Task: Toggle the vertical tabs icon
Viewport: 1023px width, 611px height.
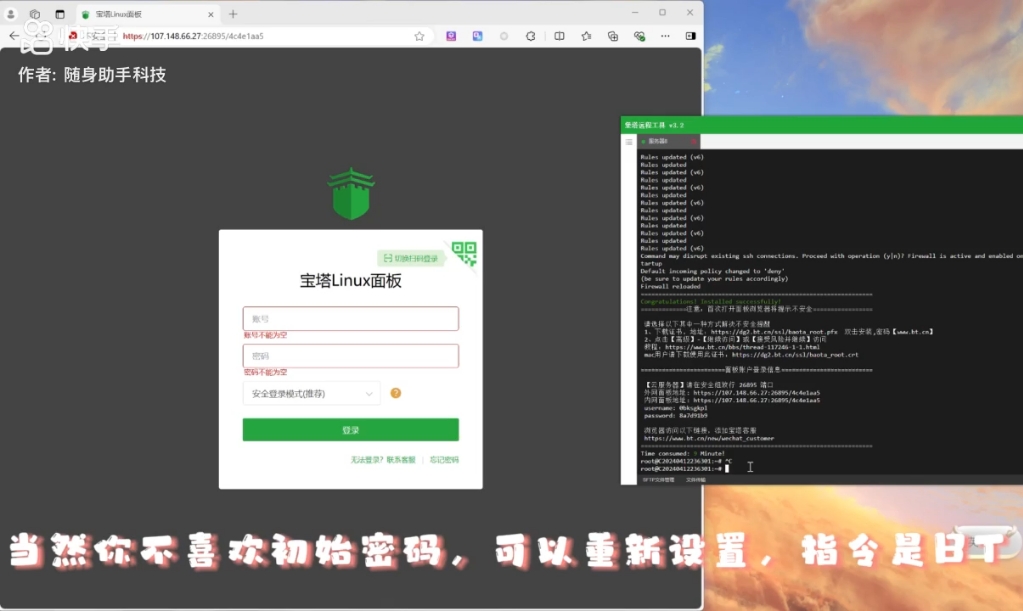Action: pos(60,14)
